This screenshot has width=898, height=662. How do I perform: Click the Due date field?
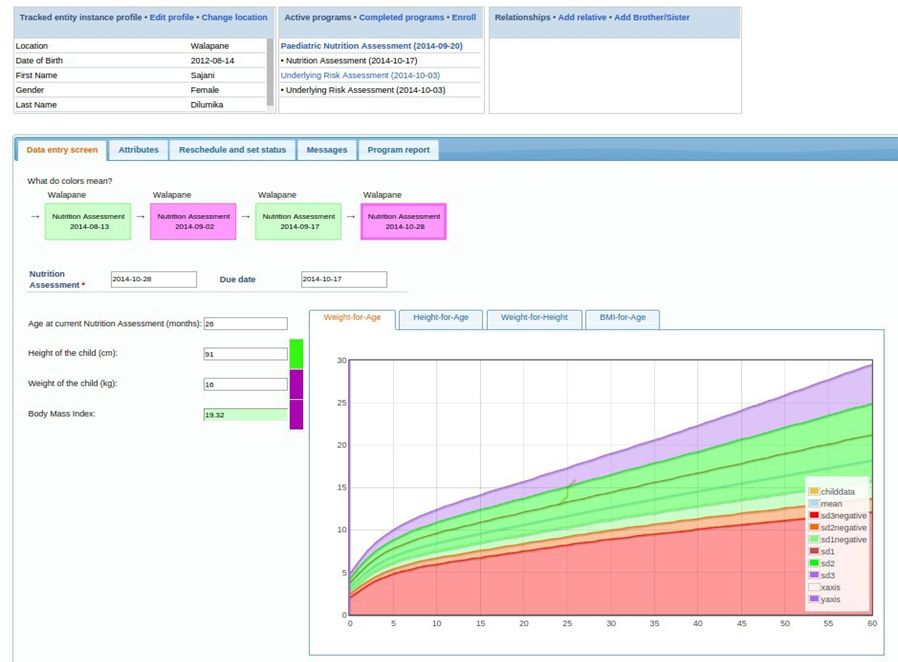pos(343,280)
